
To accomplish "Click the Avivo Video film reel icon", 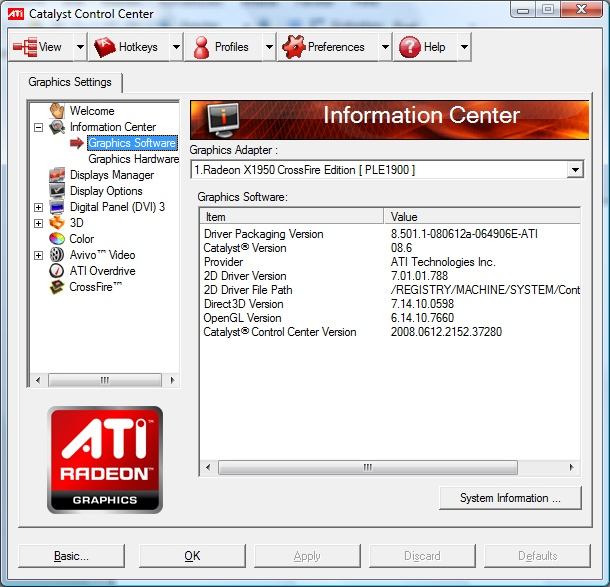I will click(x=57, y=255).
